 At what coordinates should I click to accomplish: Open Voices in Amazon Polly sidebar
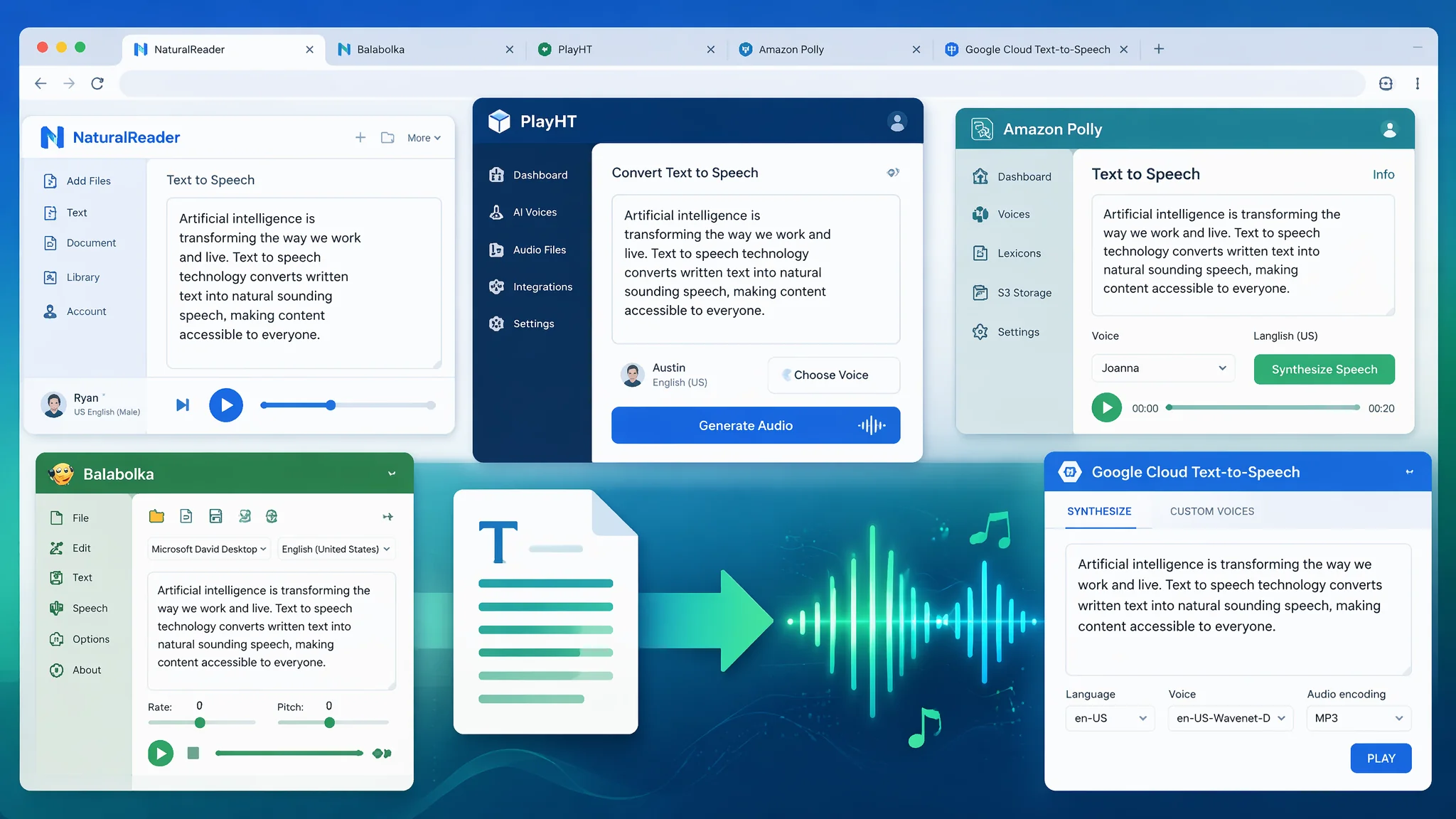point(1001,214)
